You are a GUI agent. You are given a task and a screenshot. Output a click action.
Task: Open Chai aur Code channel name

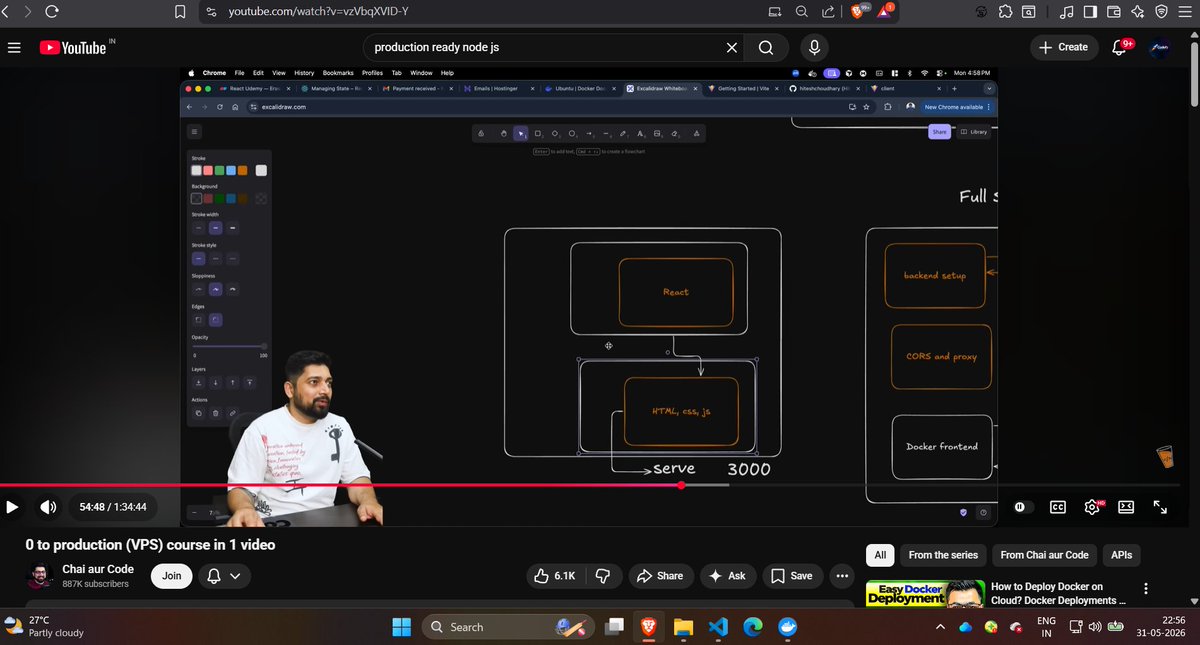click(99, 569)
